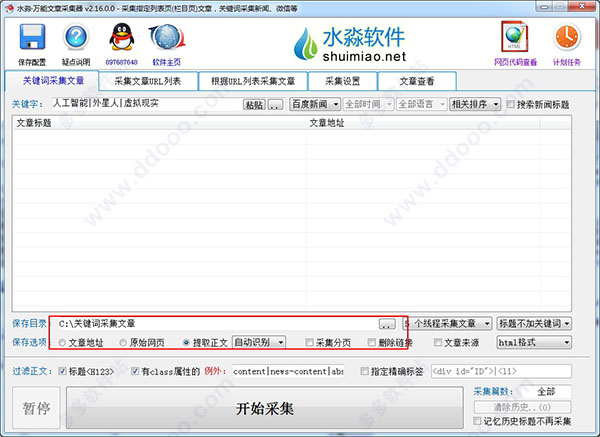Open the 疑点说明 help icon
The width and height of the screenshot is (600, 437).
click(75, 39)
